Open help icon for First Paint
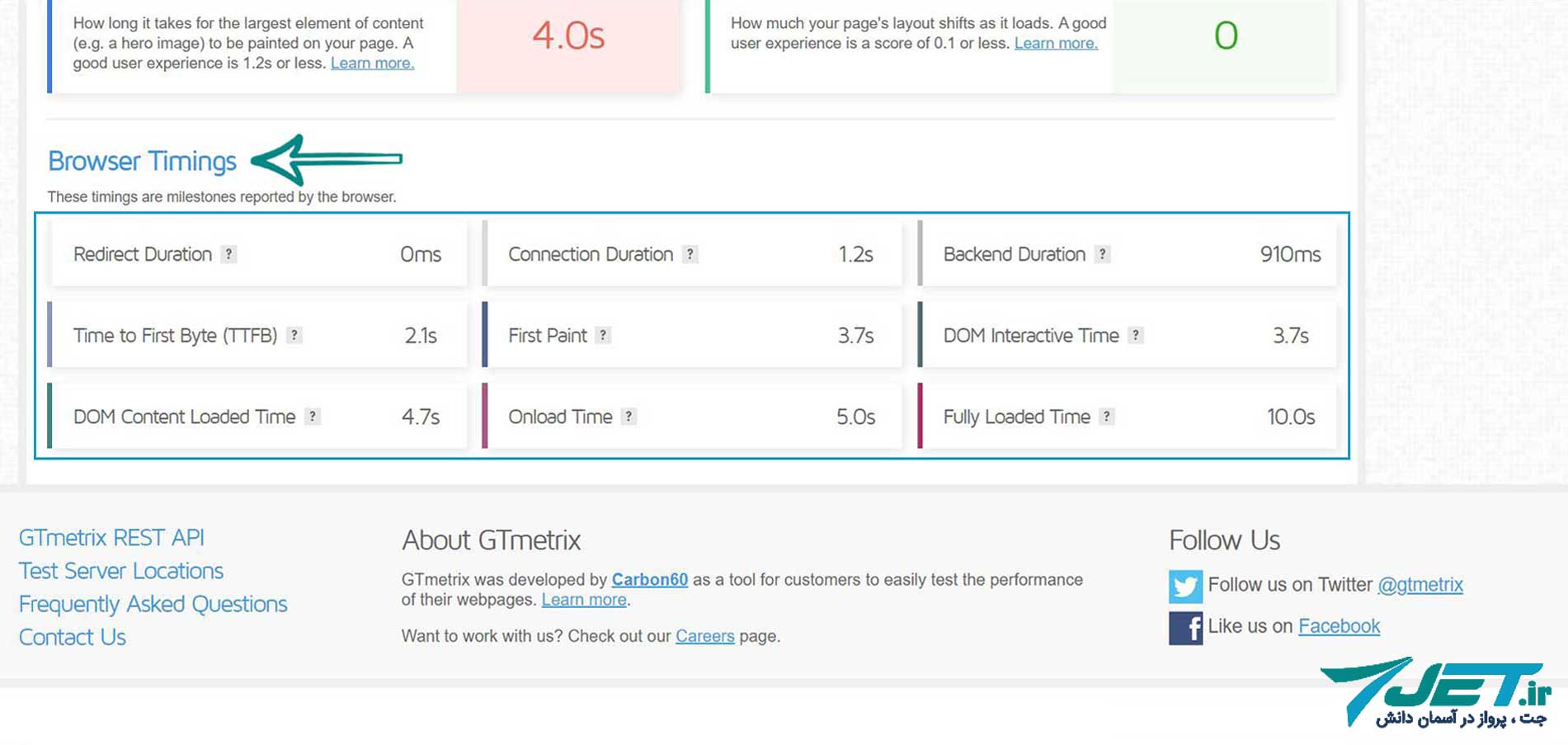Viewport: 1568px width, 745px height. click(x=603, y=335)
